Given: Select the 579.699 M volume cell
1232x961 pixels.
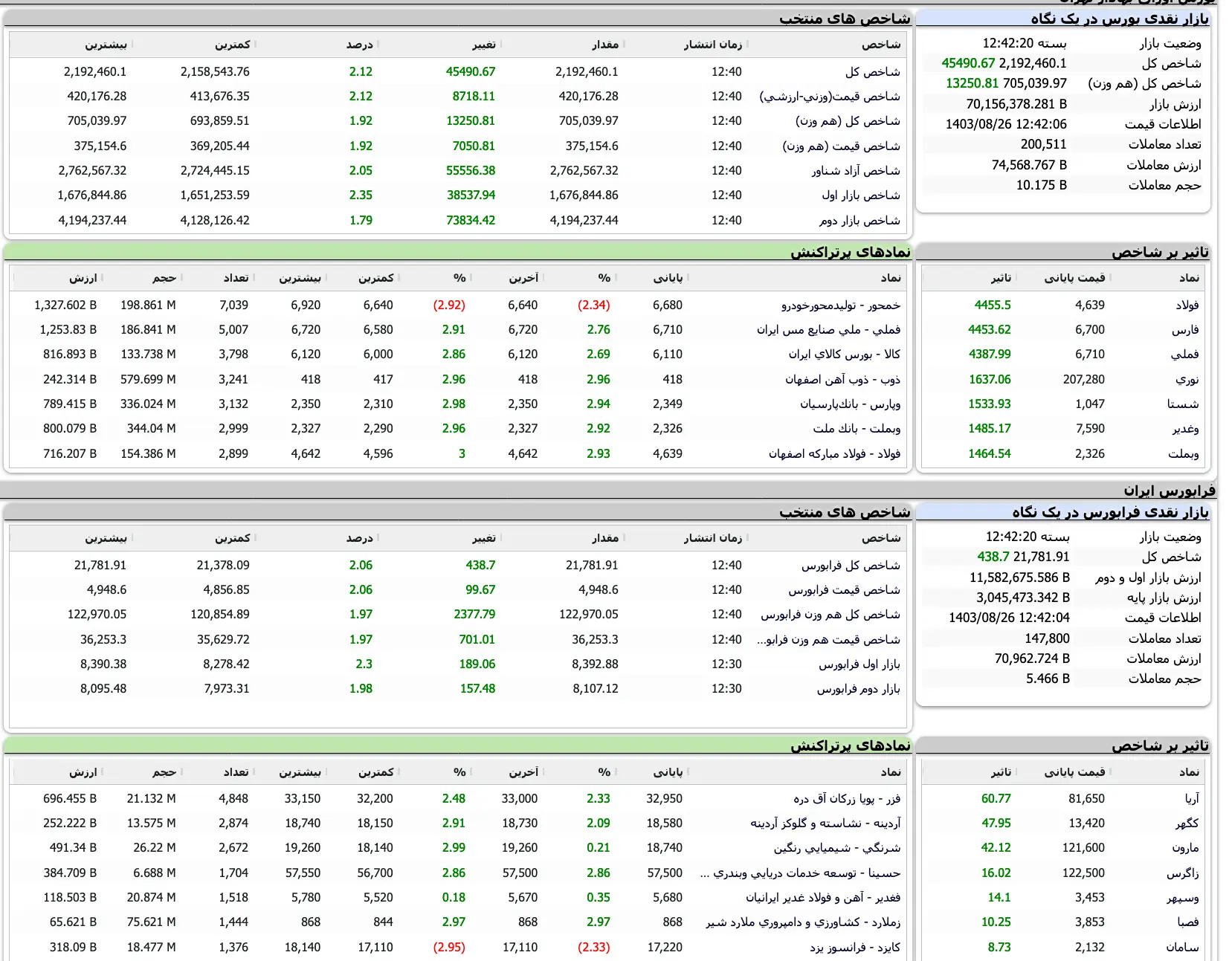Looking at the screenshot, I should pos(148,380).
